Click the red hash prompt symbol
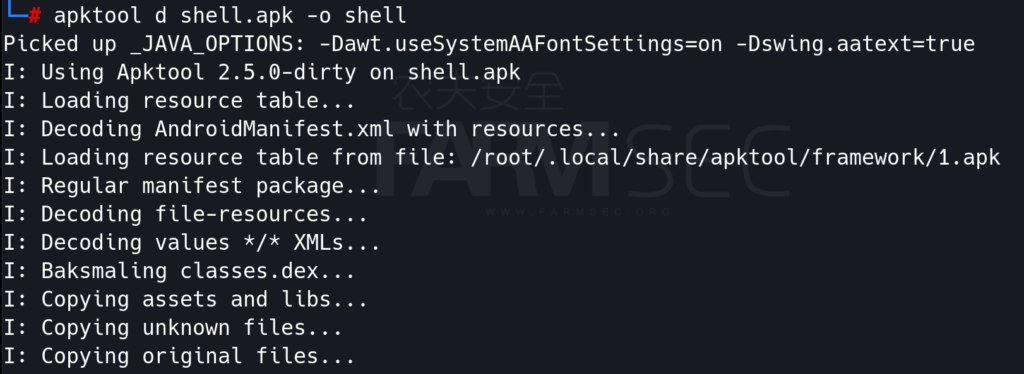The height and width of the screenshot is (374, 1024). [x=35, y=14]
